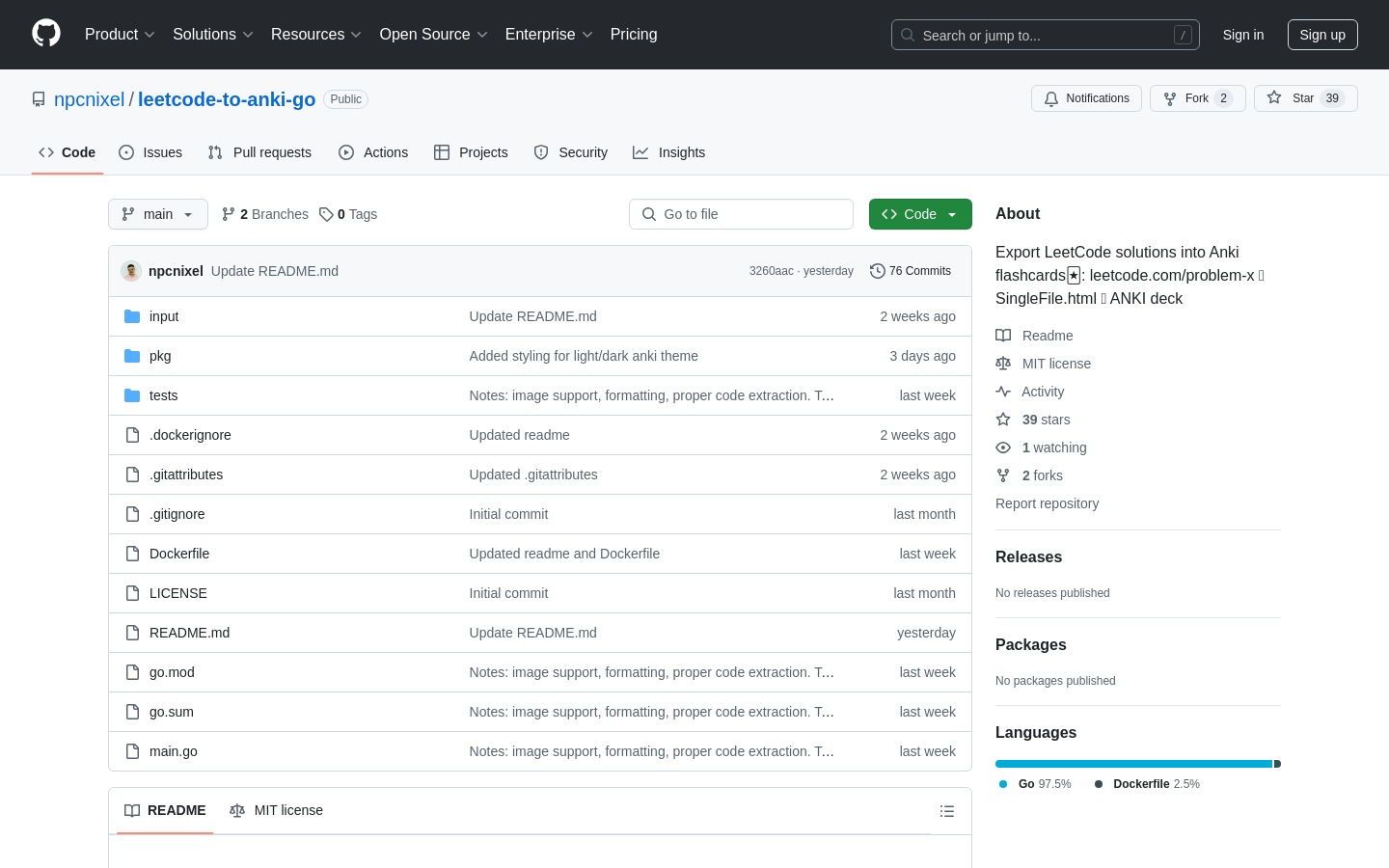Screen dimensions: 1389x868
Task: Click the Go to file search field
Action: pyautogui.click(x=741, y=214)
